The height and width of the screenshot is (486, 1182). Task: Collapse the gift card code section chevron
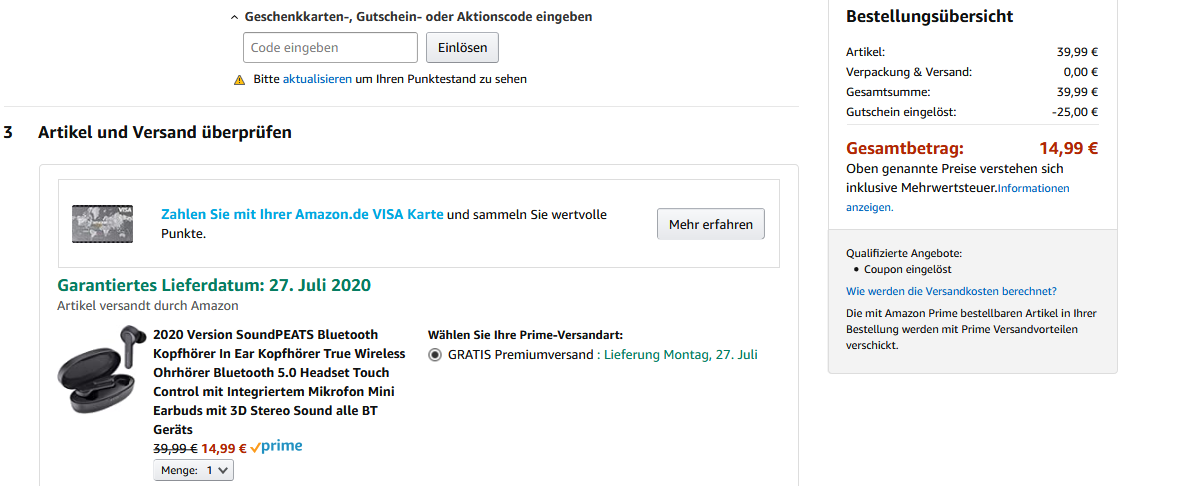(x=234, y=17)
